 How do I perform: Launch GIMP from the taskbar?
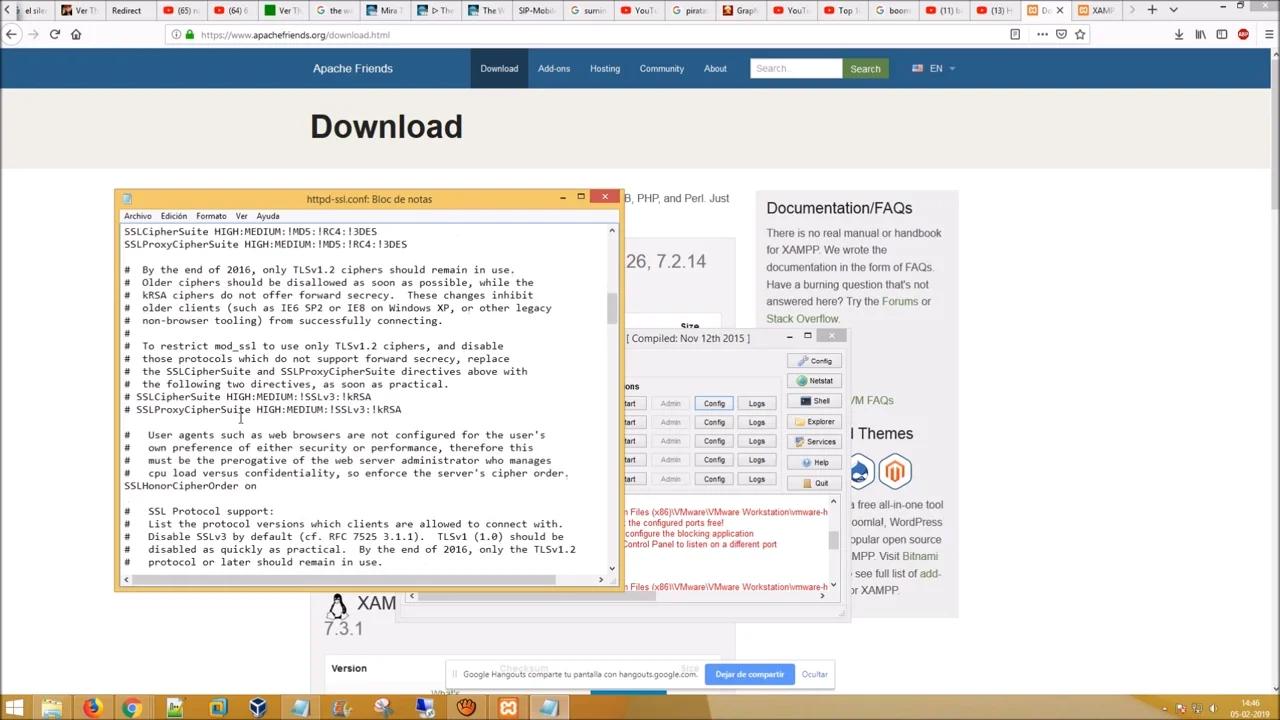[465, 708]
